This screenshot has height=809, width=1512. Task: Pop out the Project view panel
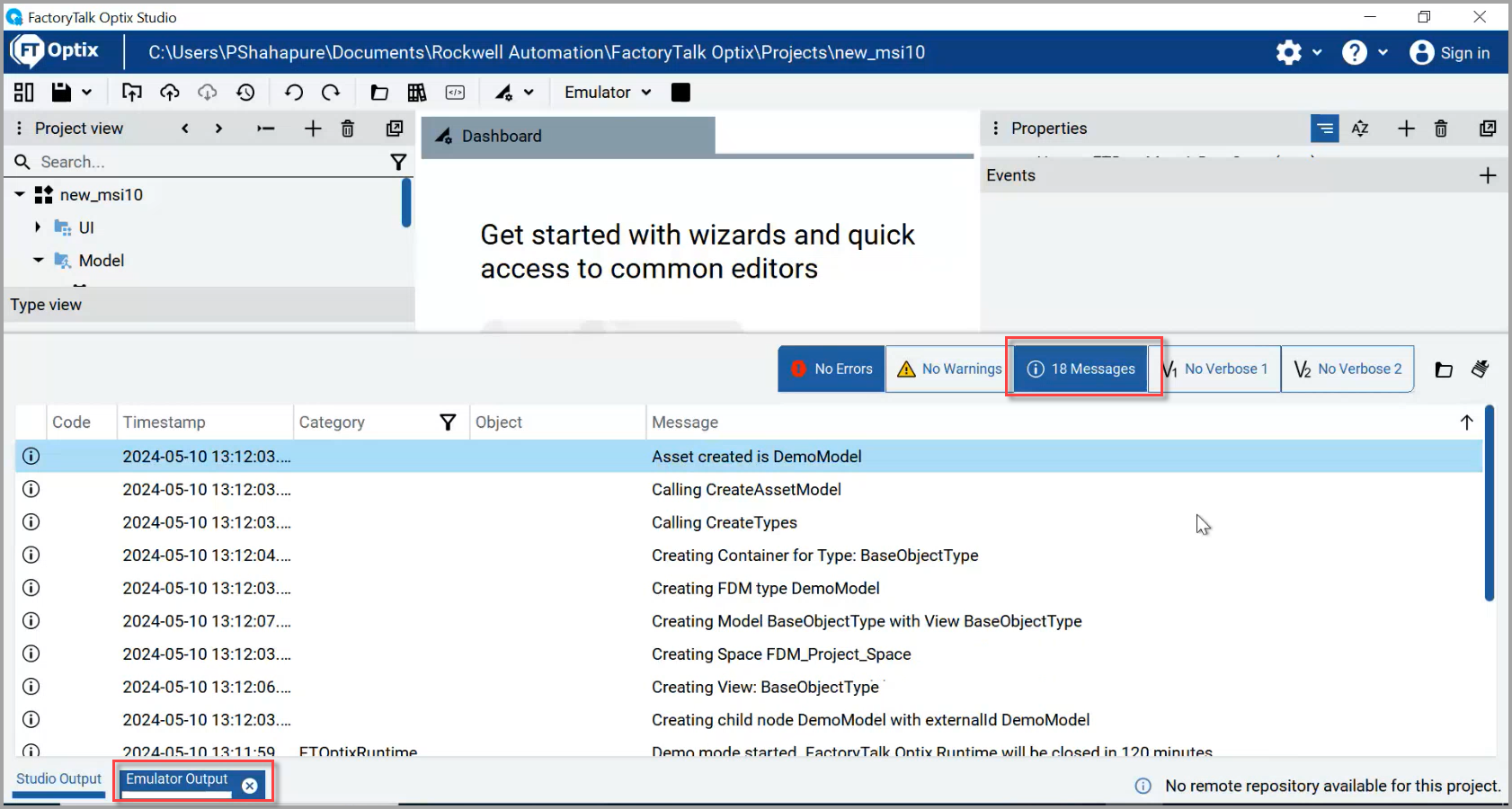click(x=395, y=129)
